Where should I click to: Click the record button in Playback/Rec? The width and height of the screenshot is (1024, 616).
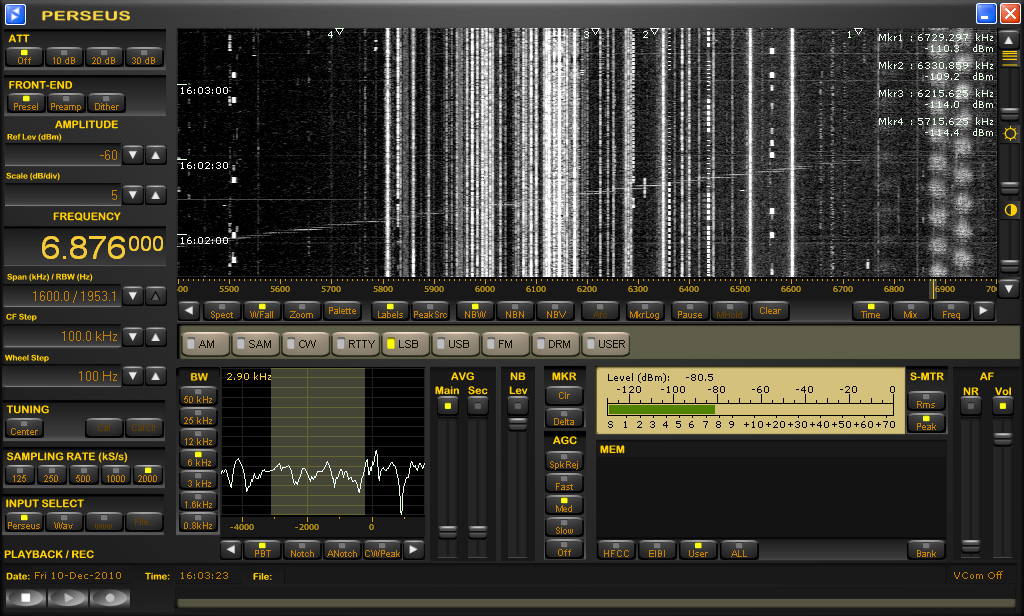(x=110, y=598)
